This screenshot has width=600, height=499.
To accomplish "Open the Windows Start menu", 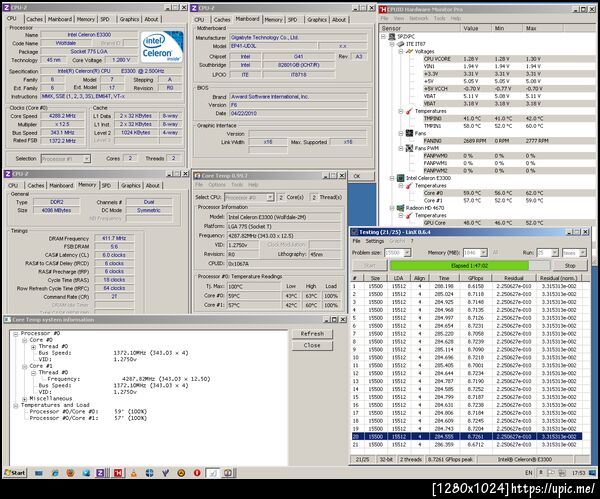I will pyautogui.click(x=15, y=473).
